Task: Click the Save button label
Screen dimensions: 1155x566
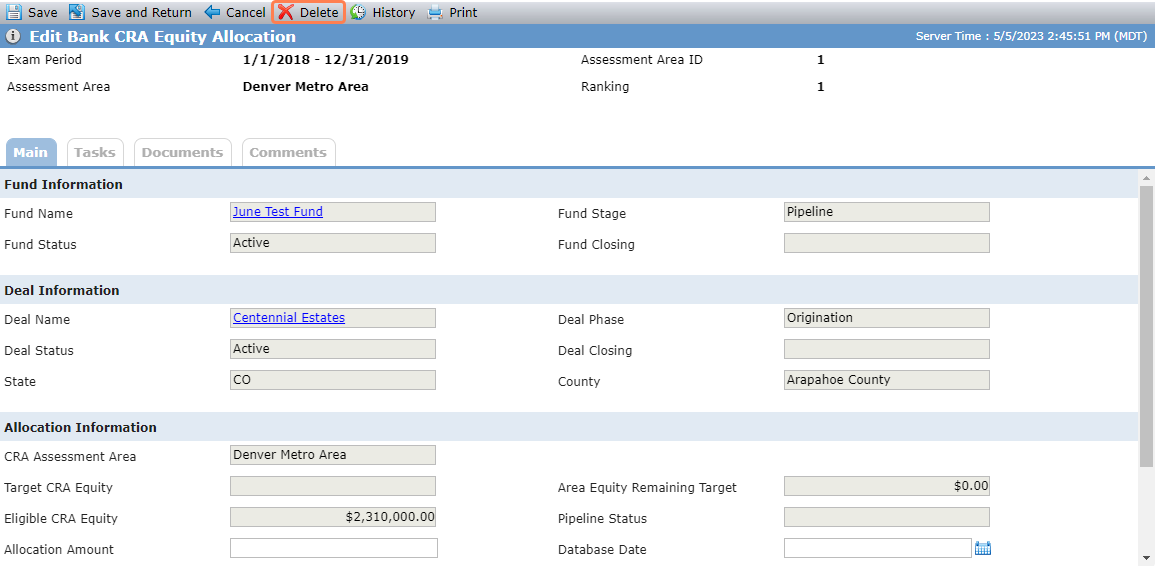Action: [43, 13]
